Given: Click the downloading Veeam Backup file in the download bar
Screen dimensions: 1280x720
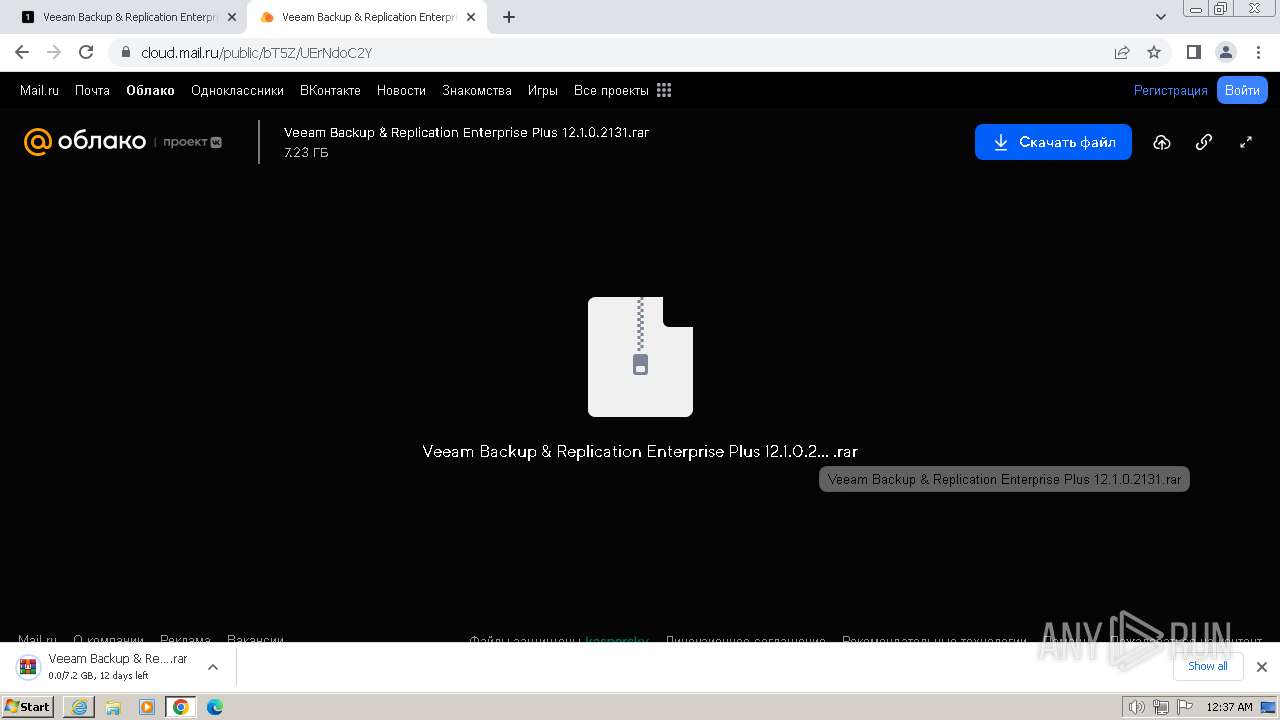Looking at the screenshot, I should pyautogui.click(x=106, y=667).
